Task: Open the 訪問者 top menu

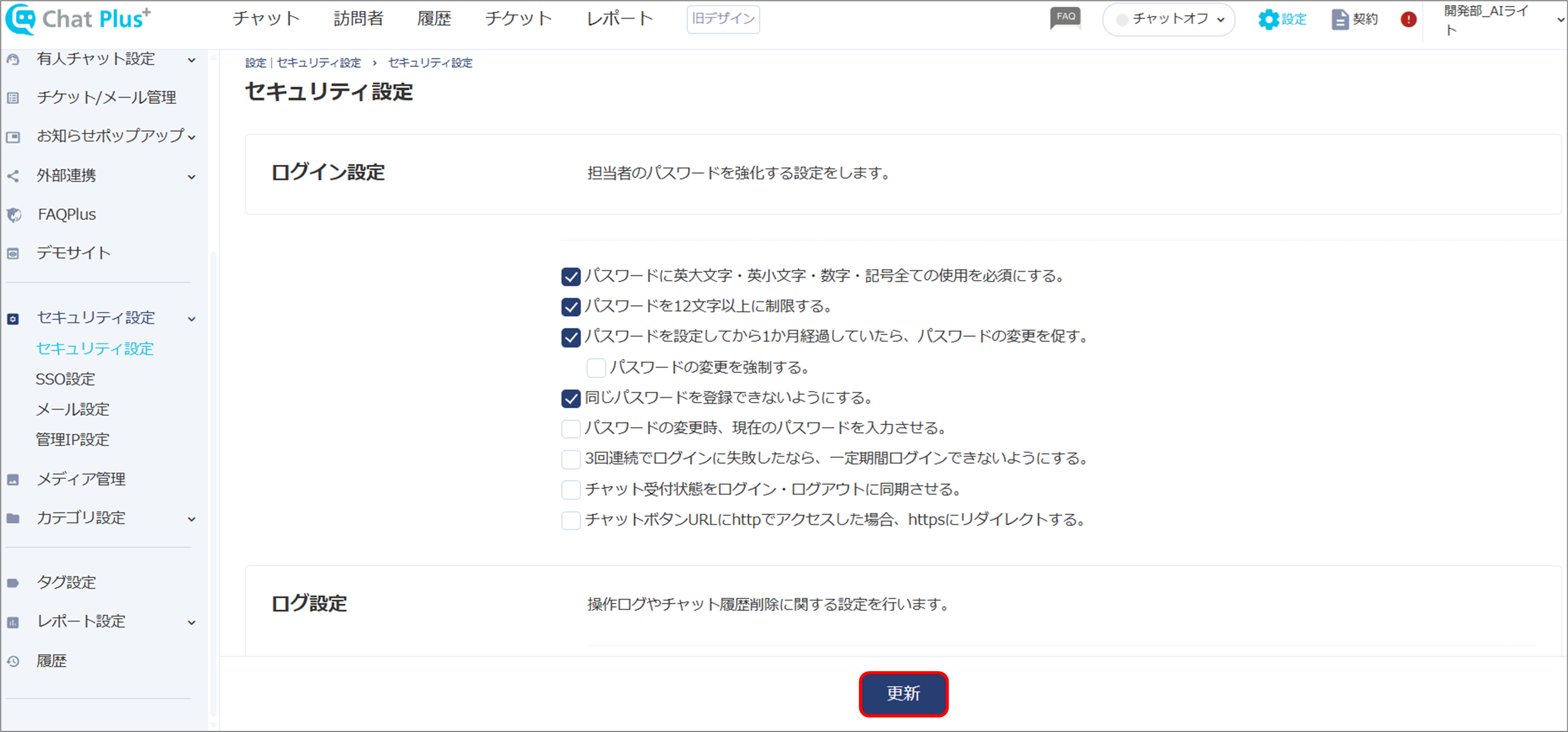Action: pos(359,19)
